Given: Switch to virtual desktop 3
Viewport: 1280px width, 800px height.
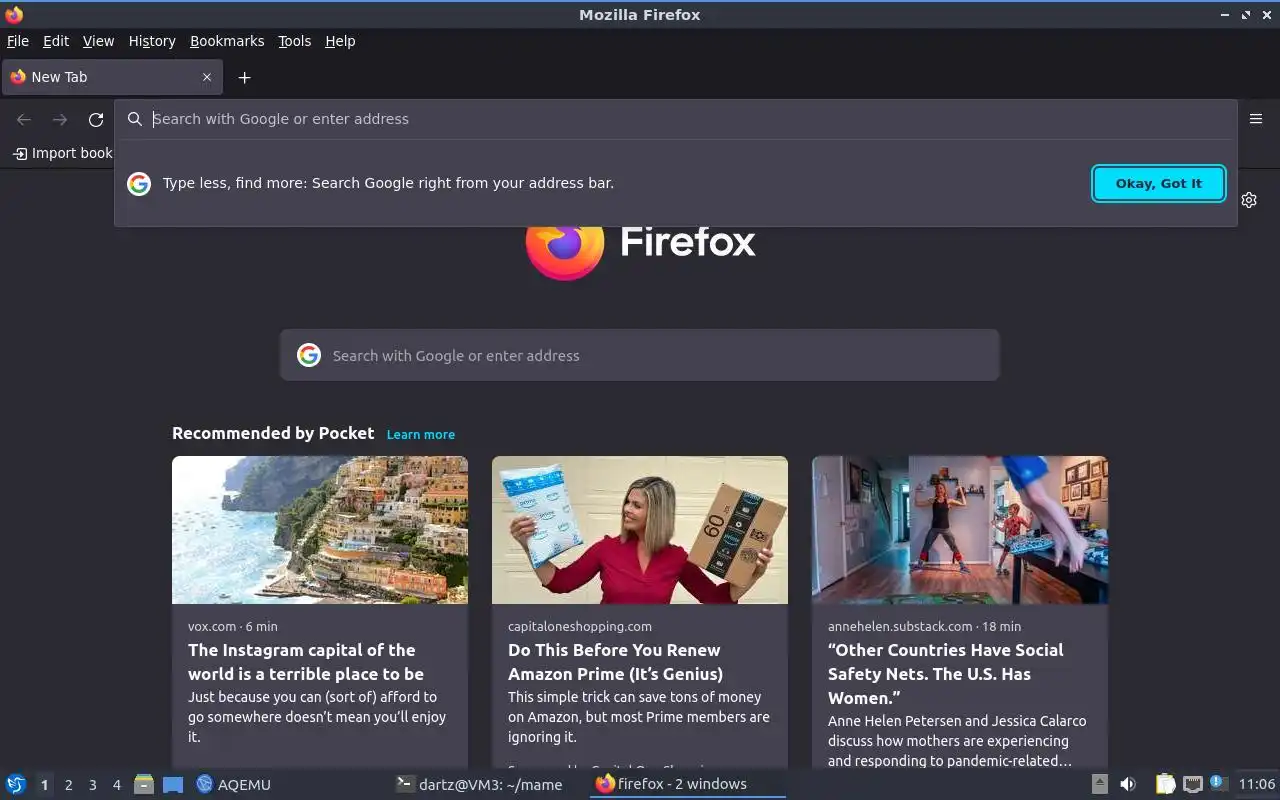Looking at the screenshot, I should tap(93, 785).
